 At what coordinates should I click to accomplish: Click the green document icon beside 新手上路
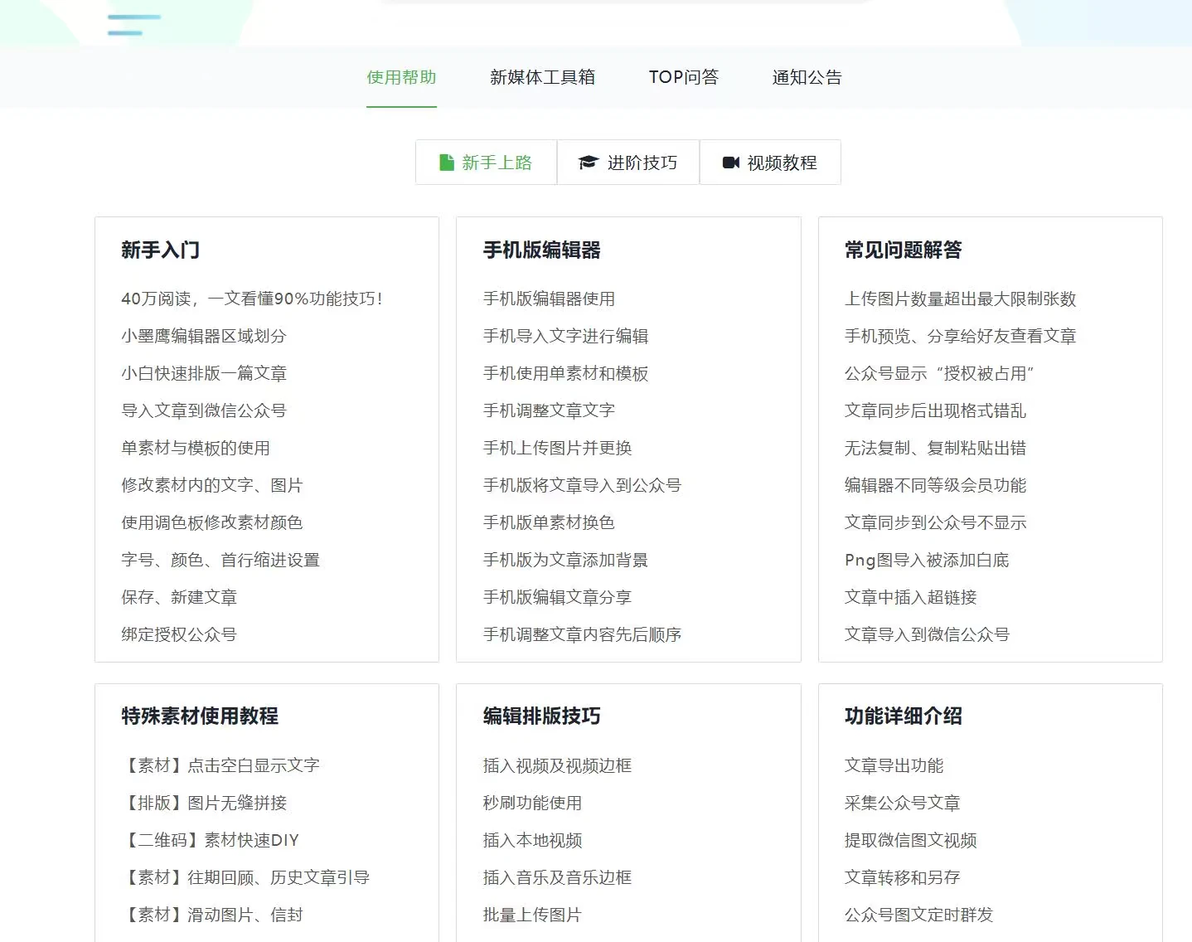click(447, 163)
